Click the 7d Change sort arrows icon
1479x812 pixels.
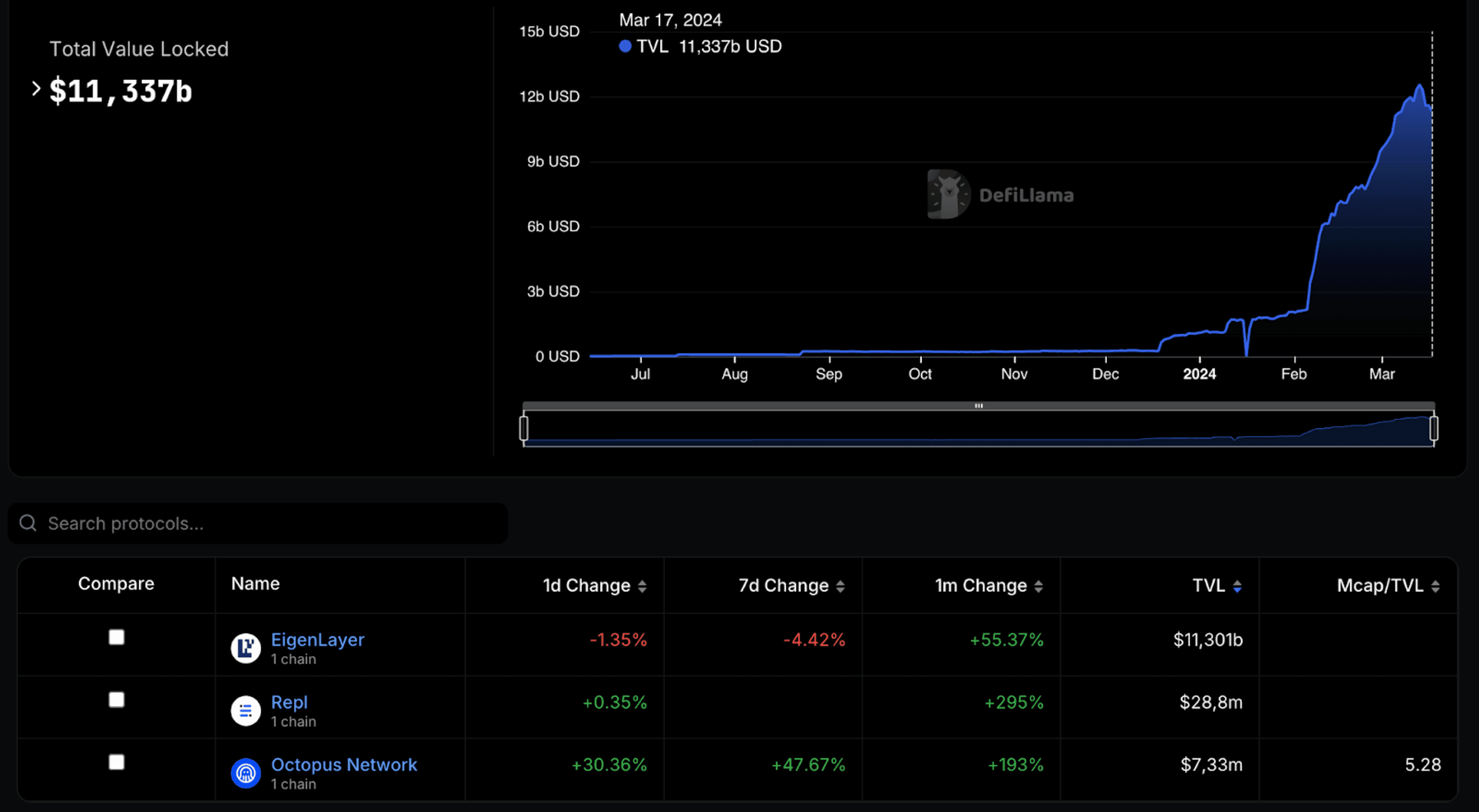pos(840,586)
